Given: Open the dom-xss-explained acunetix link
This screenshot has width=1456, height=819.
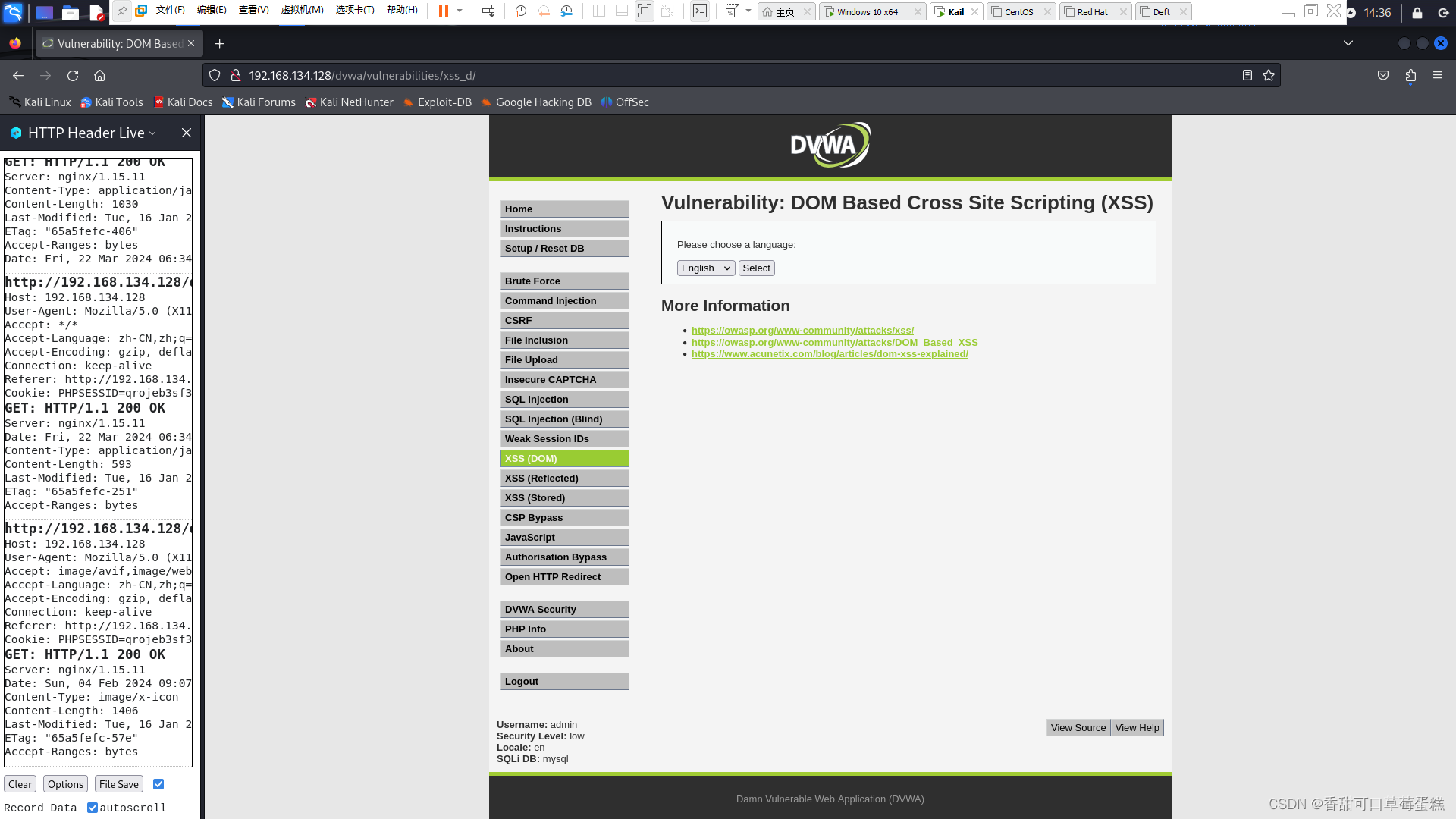Looking at the screenshot, I should (x=830, y=353).
